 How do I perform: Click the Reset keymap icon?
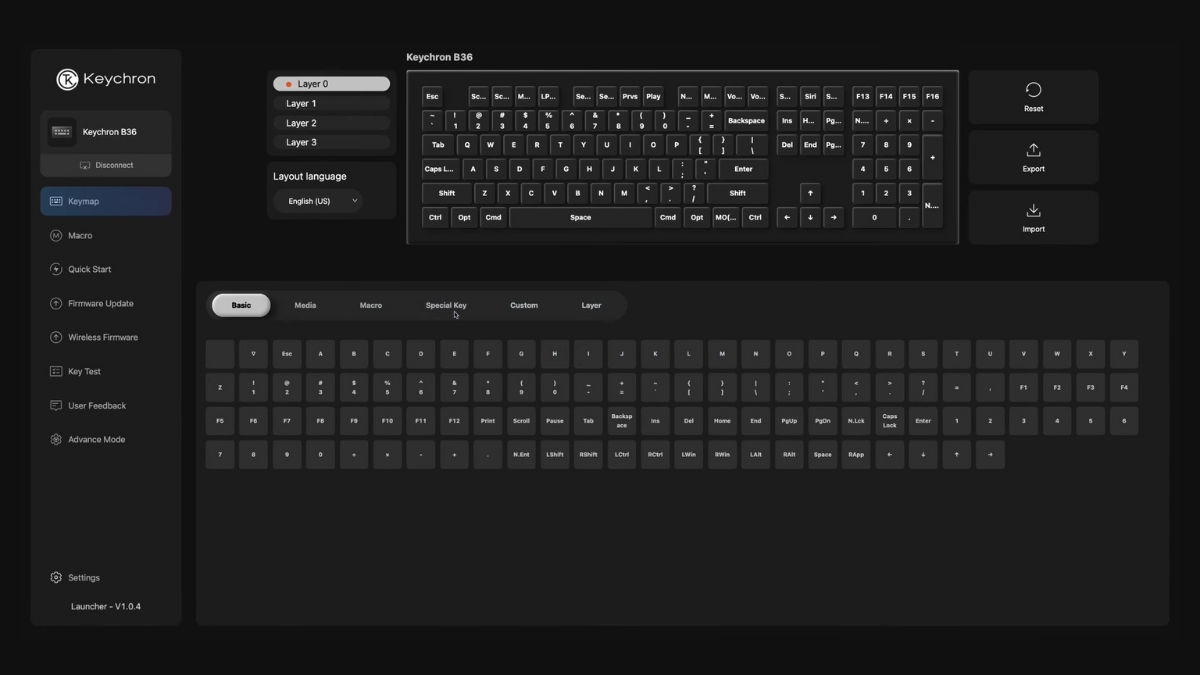[x=1033, y=90]
